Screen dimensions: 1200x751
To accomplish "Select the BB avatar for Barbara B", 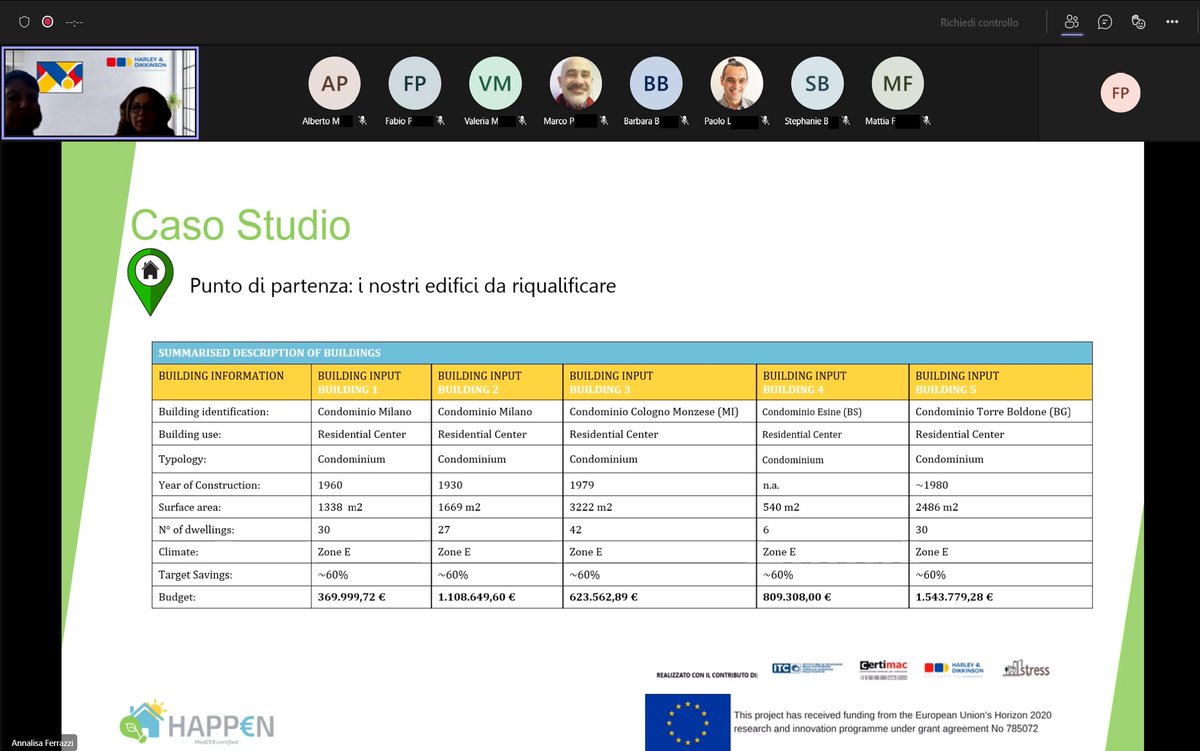I will pyautogui.click(x=656, y=84).
